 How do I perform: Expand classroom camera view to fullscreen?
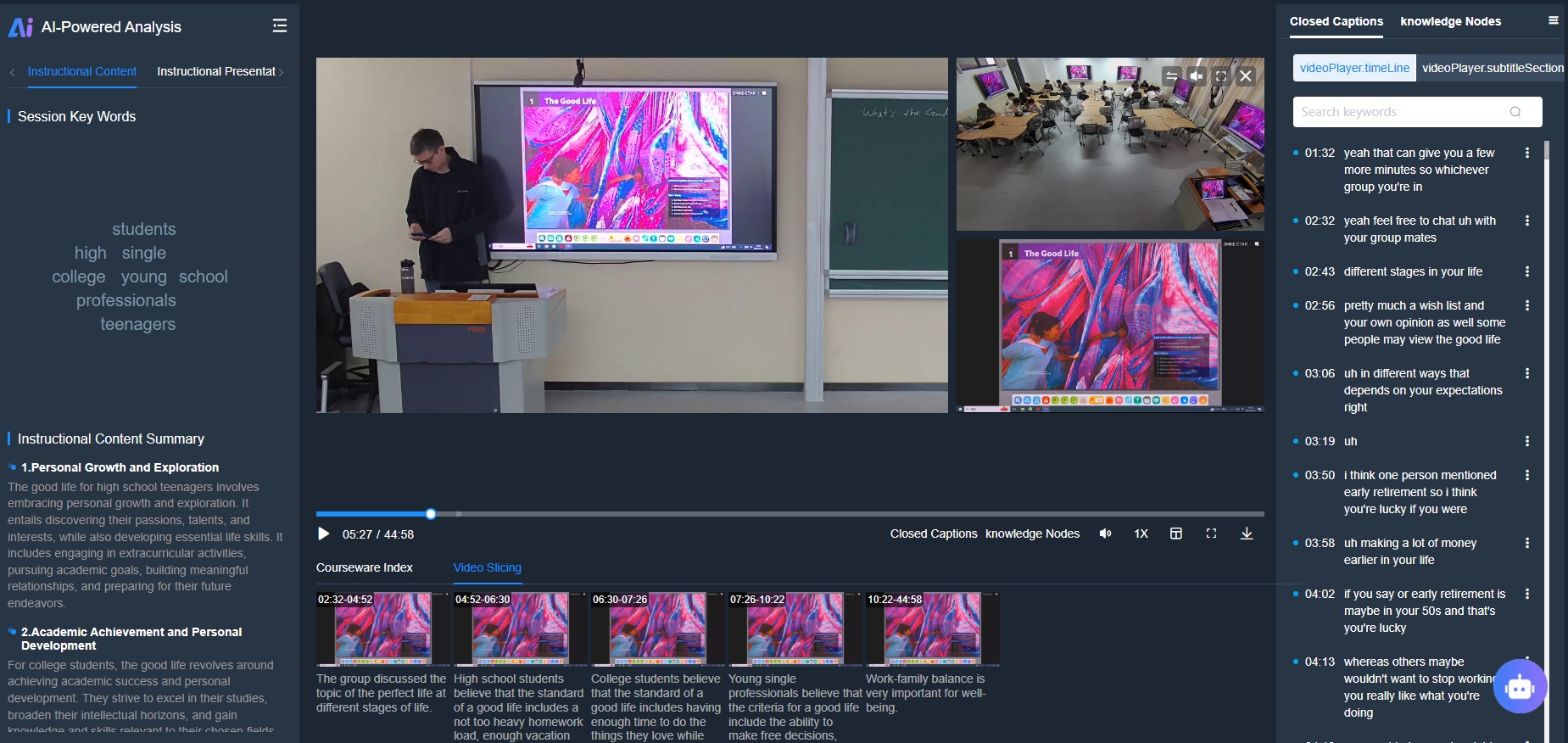tap(1221, 75)
